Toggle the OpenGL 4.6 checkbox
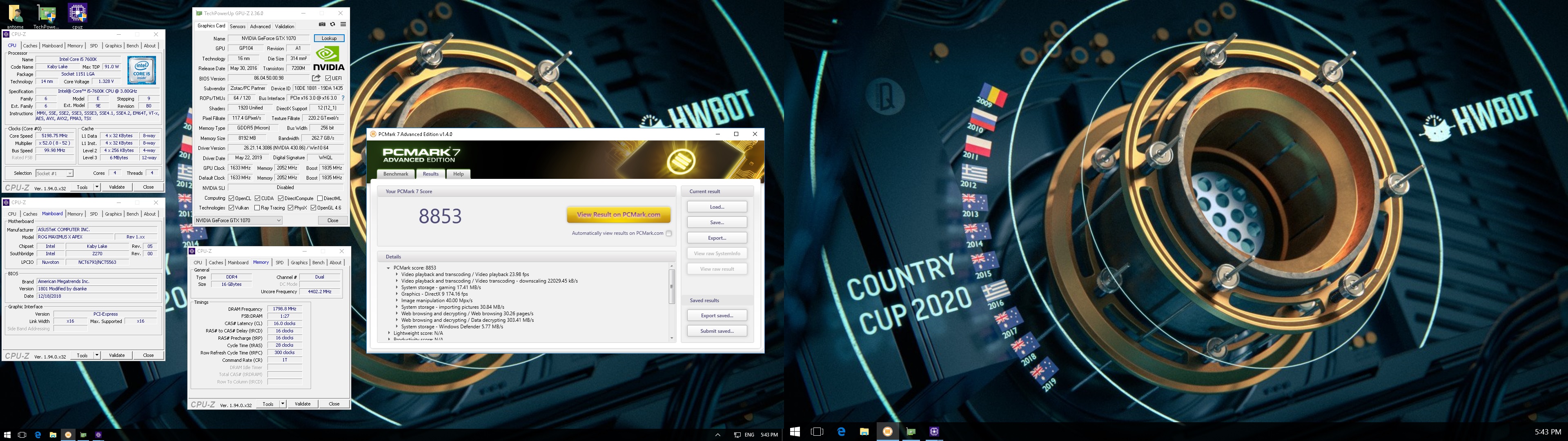The width and height of the screenshot is (1568, 441). [x=314, y=208]
